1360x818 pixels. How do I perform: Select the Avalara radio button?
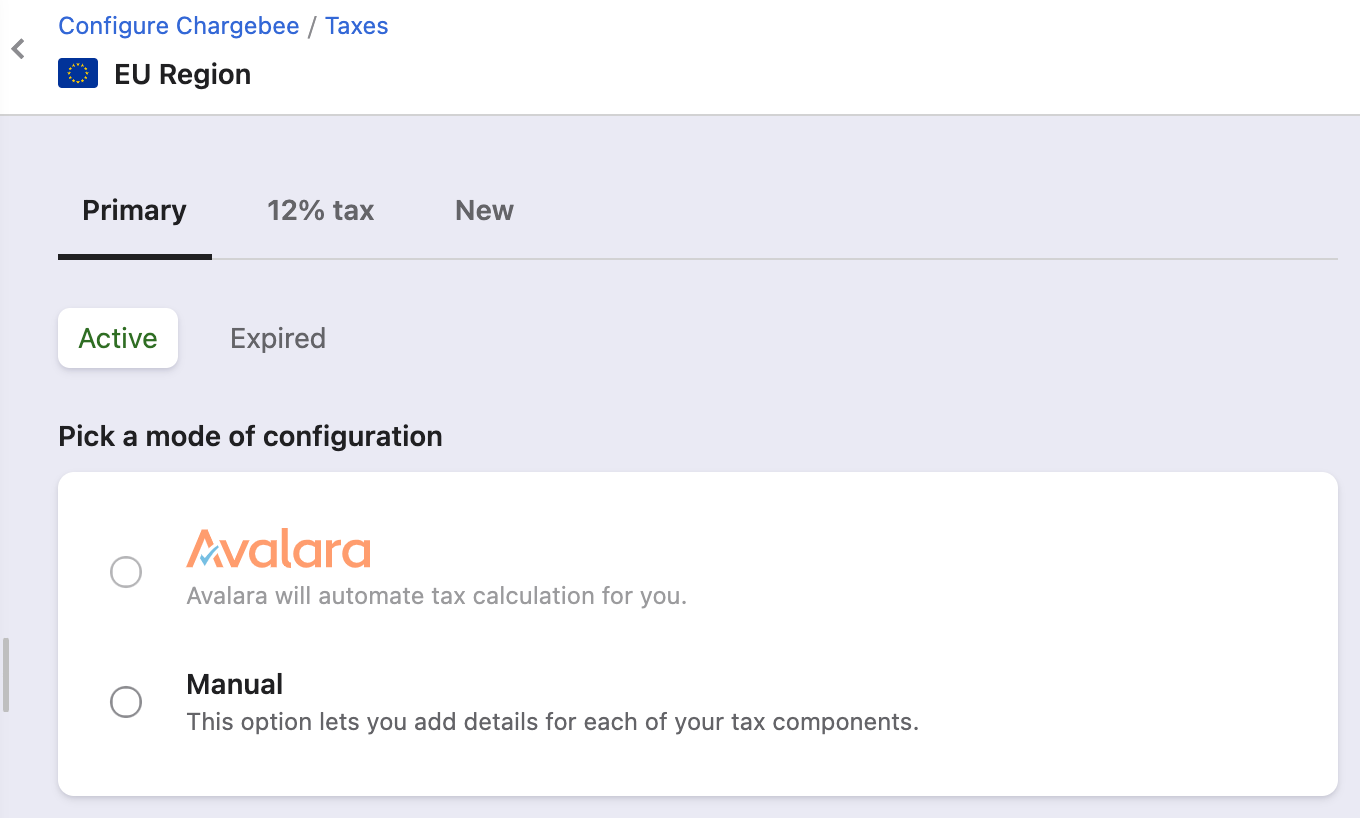(126, 573)
